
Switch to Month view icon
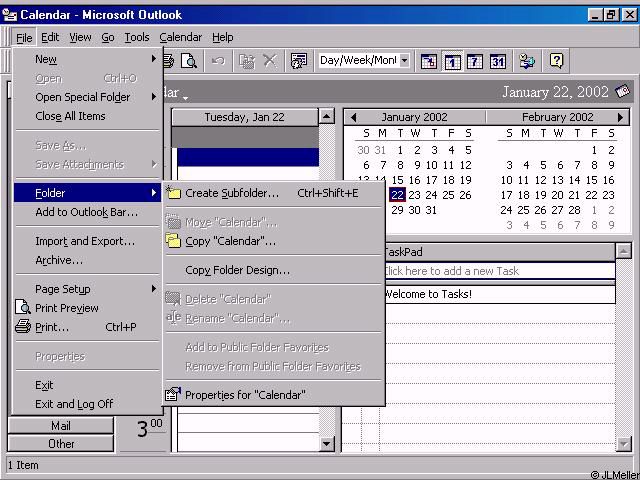pyautogui.click(x=498, y=61)
